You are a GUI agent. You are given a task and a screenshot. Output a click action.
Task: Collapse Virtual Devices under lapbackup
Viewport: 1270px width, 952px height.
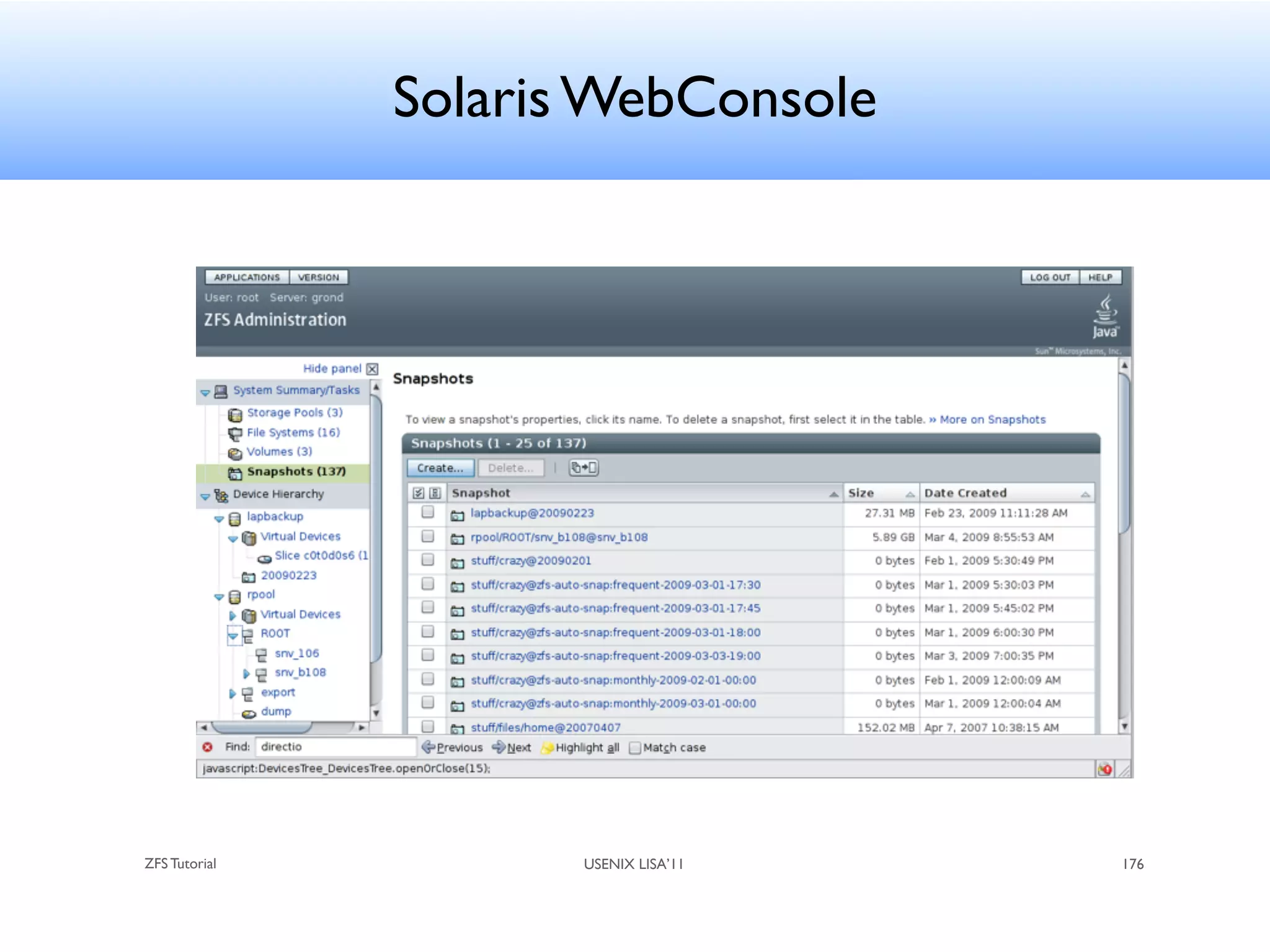pos(233,539)
